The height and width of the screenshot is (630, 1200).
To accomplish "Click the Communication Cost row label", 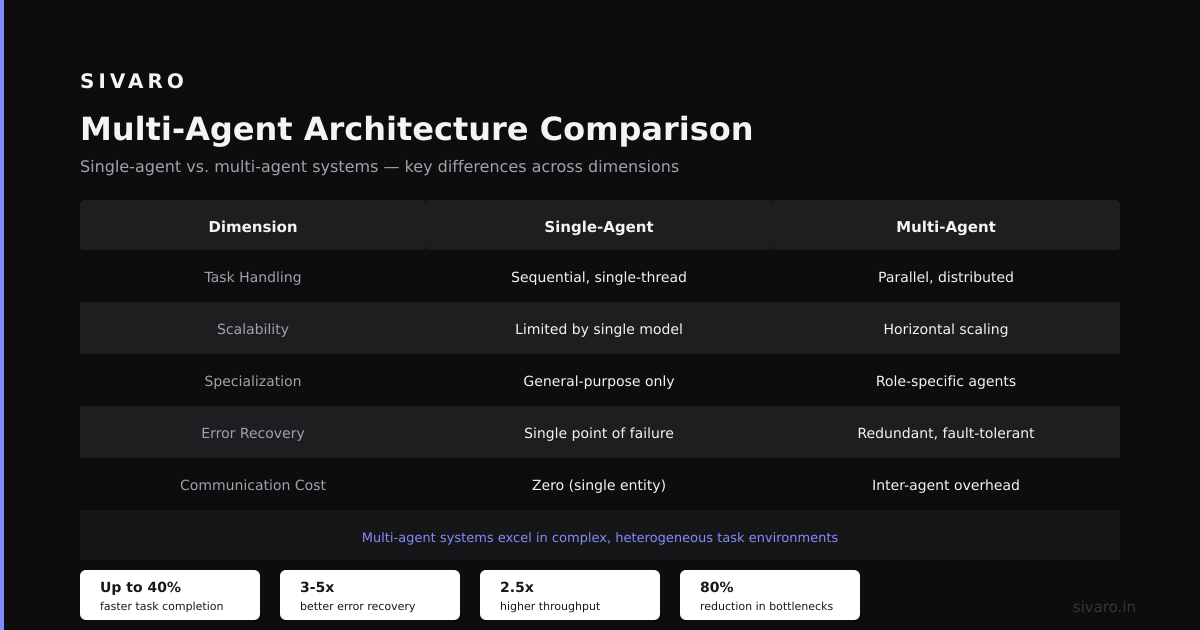I will click(x=253, y=485).
